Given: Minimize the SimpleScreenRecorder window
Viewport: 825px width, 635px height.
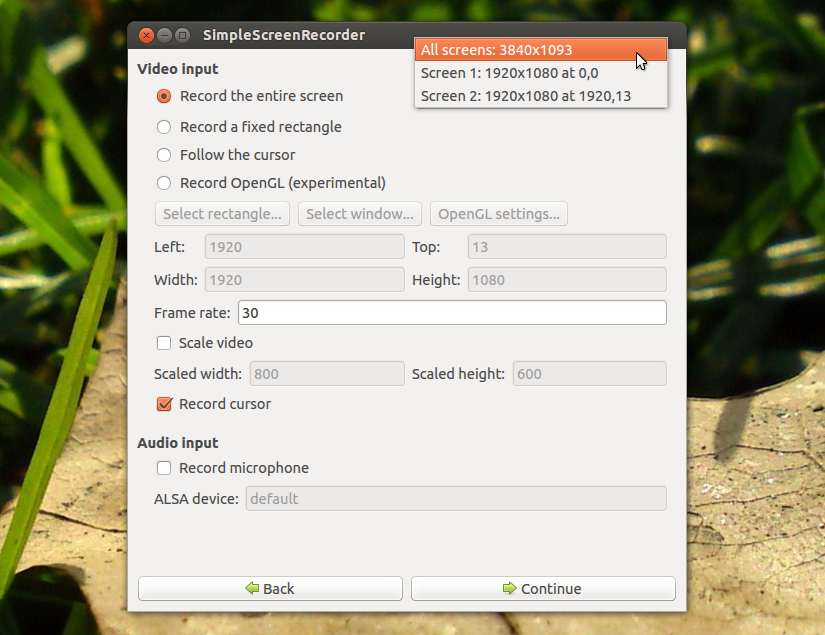Looking at the screenshot, I should (165, 35).
